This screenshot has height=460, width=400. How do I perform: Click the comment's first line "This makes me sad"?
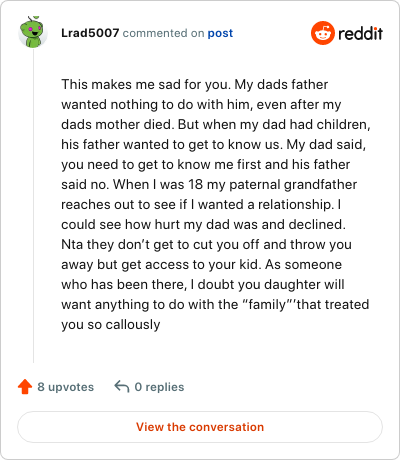coord(195,84)
